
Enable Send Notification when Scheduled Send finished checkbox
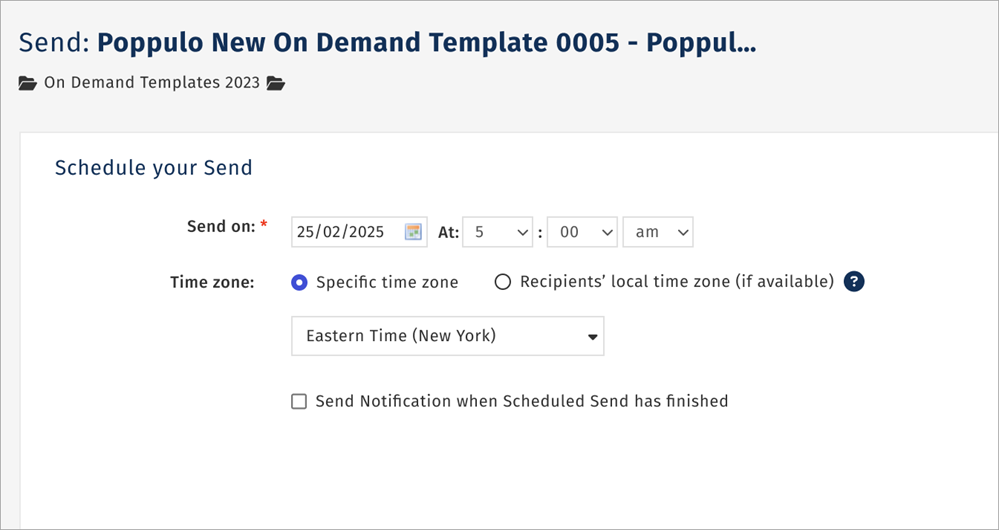(x=298, y=402)
